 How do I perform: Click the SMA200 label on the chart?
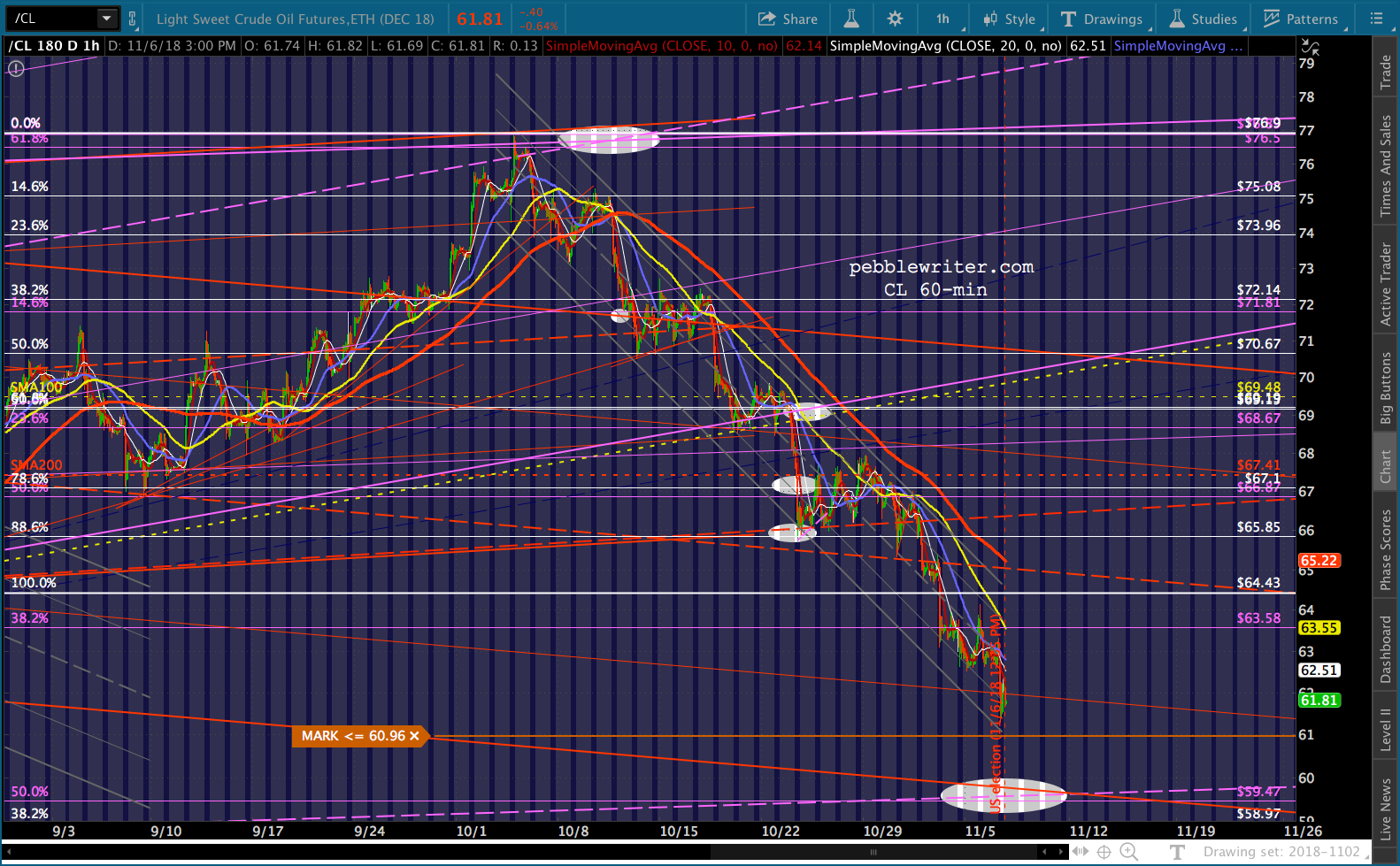(36, 465)
